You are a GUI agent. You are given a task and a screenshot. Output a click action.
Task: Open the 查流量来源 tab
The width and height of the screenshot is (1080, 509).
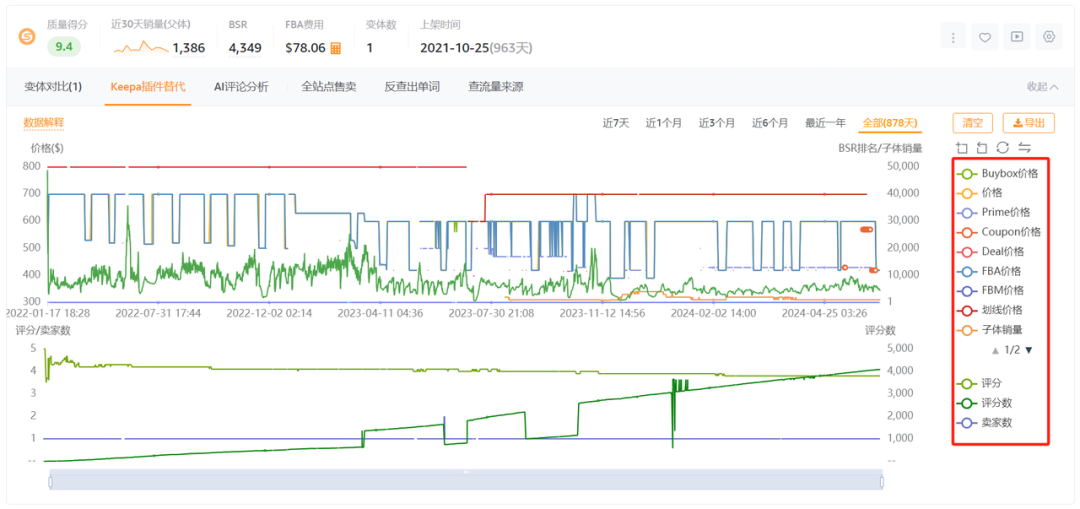495,87
